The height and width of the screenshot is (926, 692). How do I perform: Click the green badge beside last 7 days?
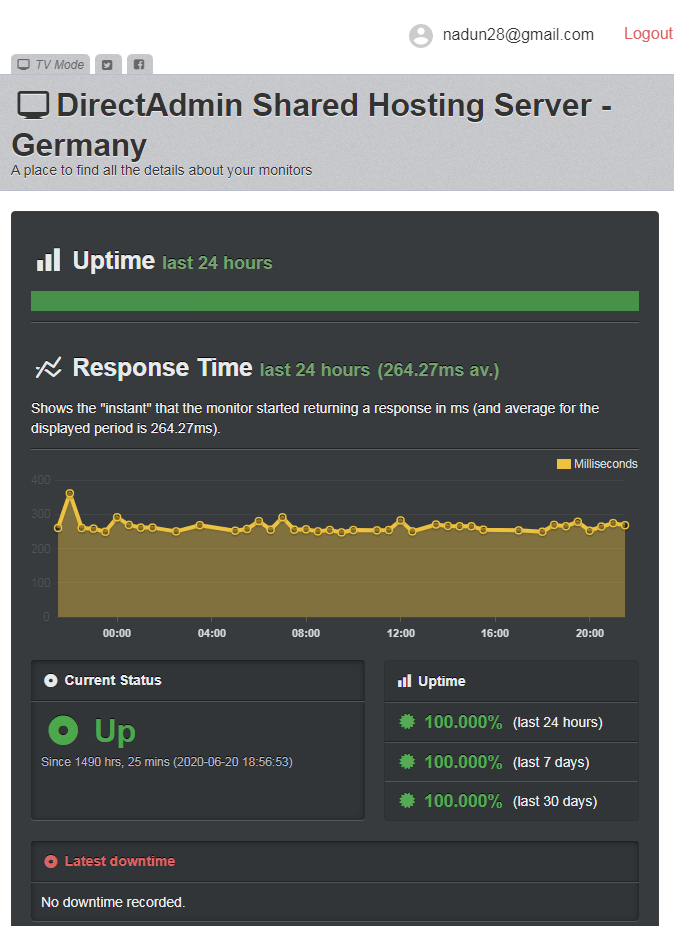[406, 762]
